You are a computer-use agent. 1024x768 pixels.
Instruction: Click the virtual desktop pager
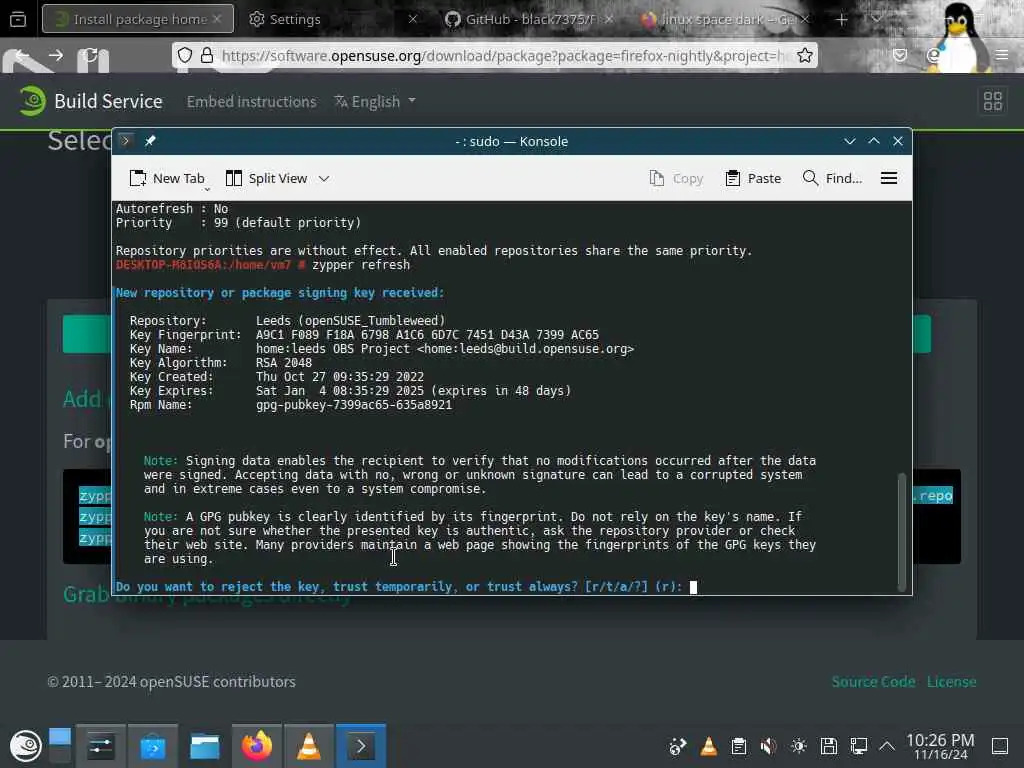[x=59, y=745]
